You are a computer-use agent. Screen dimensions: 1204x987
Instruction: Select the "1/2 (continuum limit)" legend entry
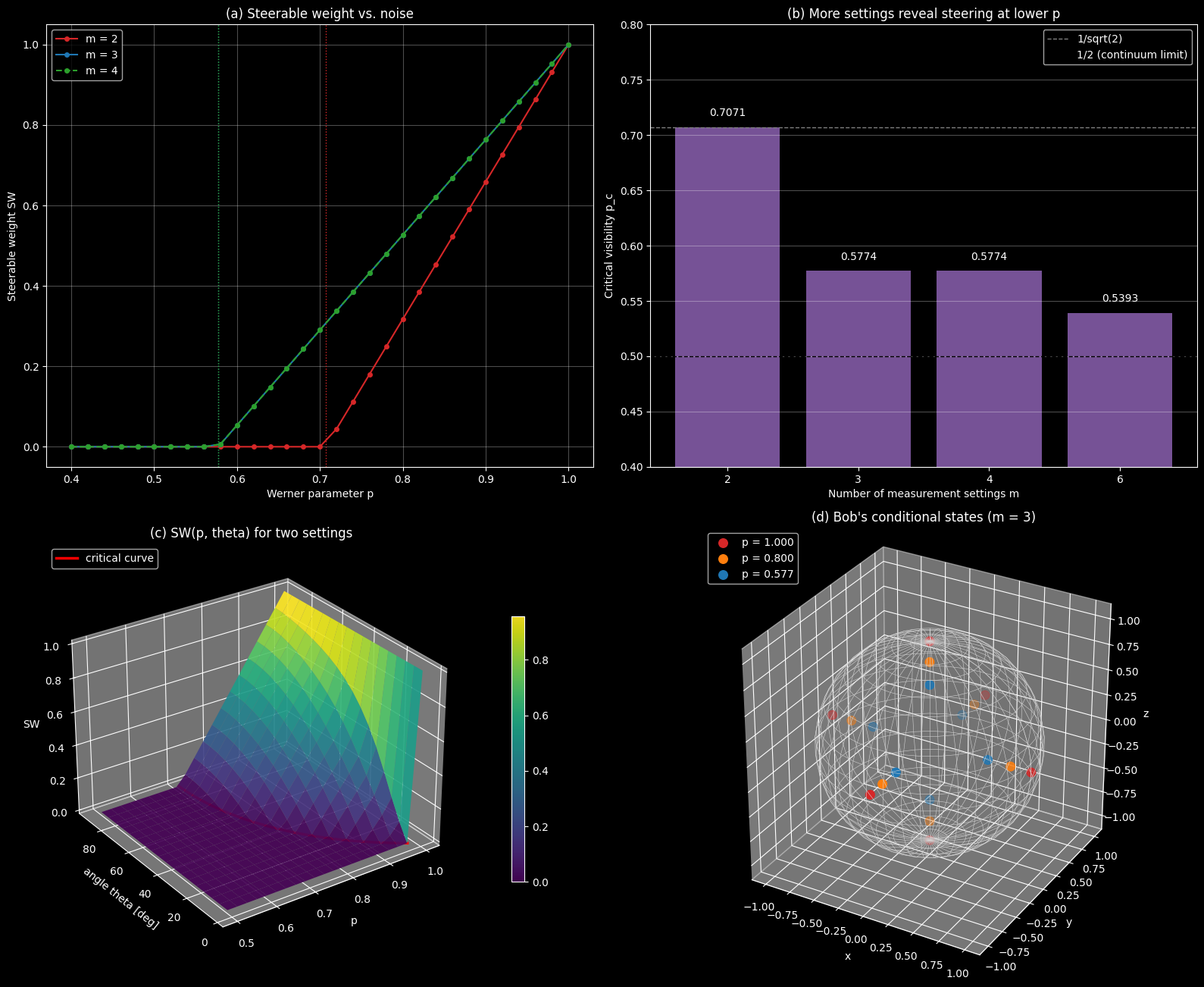tap(1117, 55)
